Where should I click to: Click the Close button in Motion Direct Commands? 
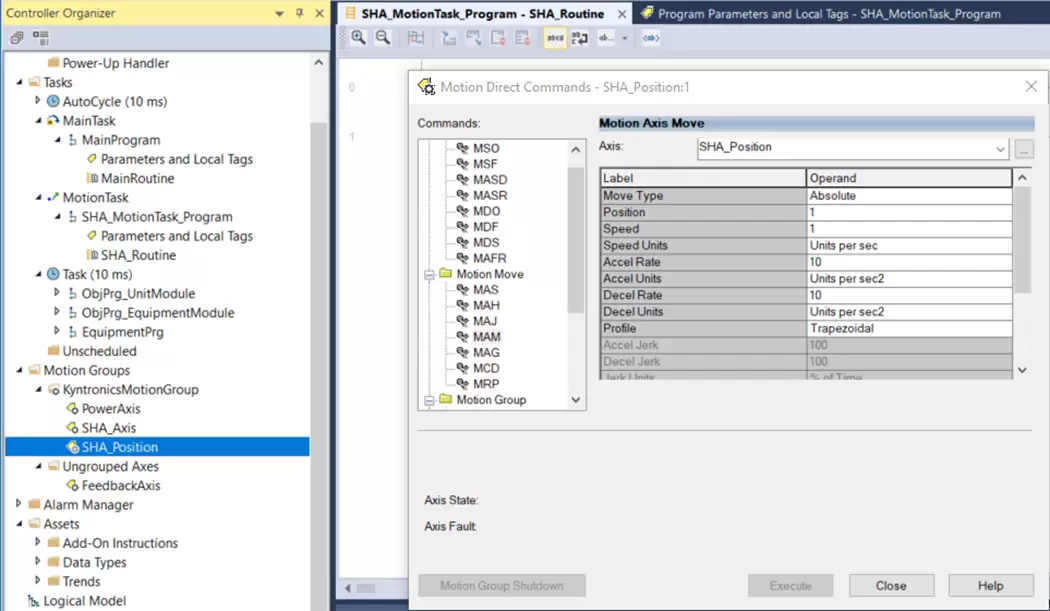(x=891, y=586)
